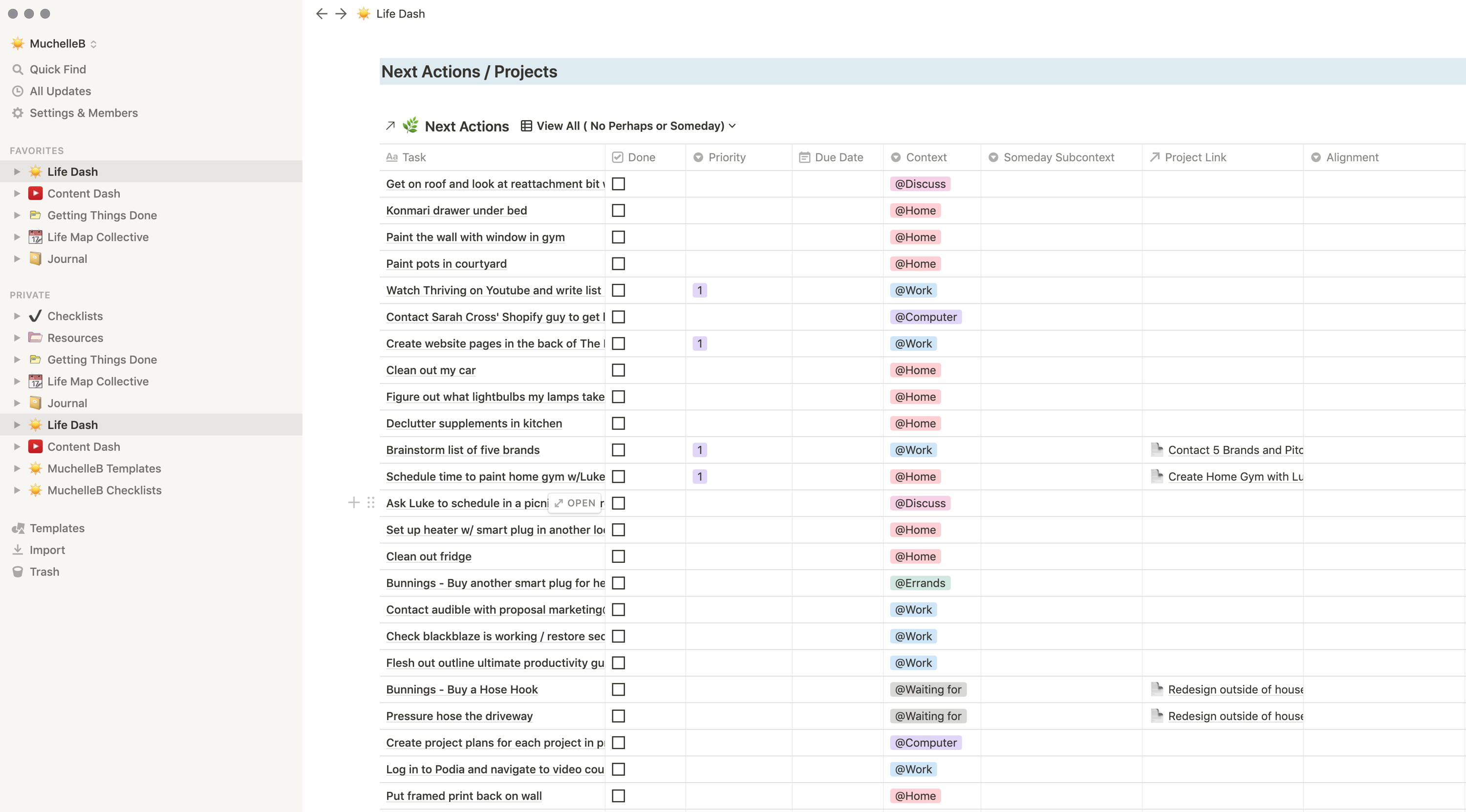Click the Checklists checkmark icon
Viewport: 1466px width, 812px height.
pyautogui.click(x=35, y=316)
